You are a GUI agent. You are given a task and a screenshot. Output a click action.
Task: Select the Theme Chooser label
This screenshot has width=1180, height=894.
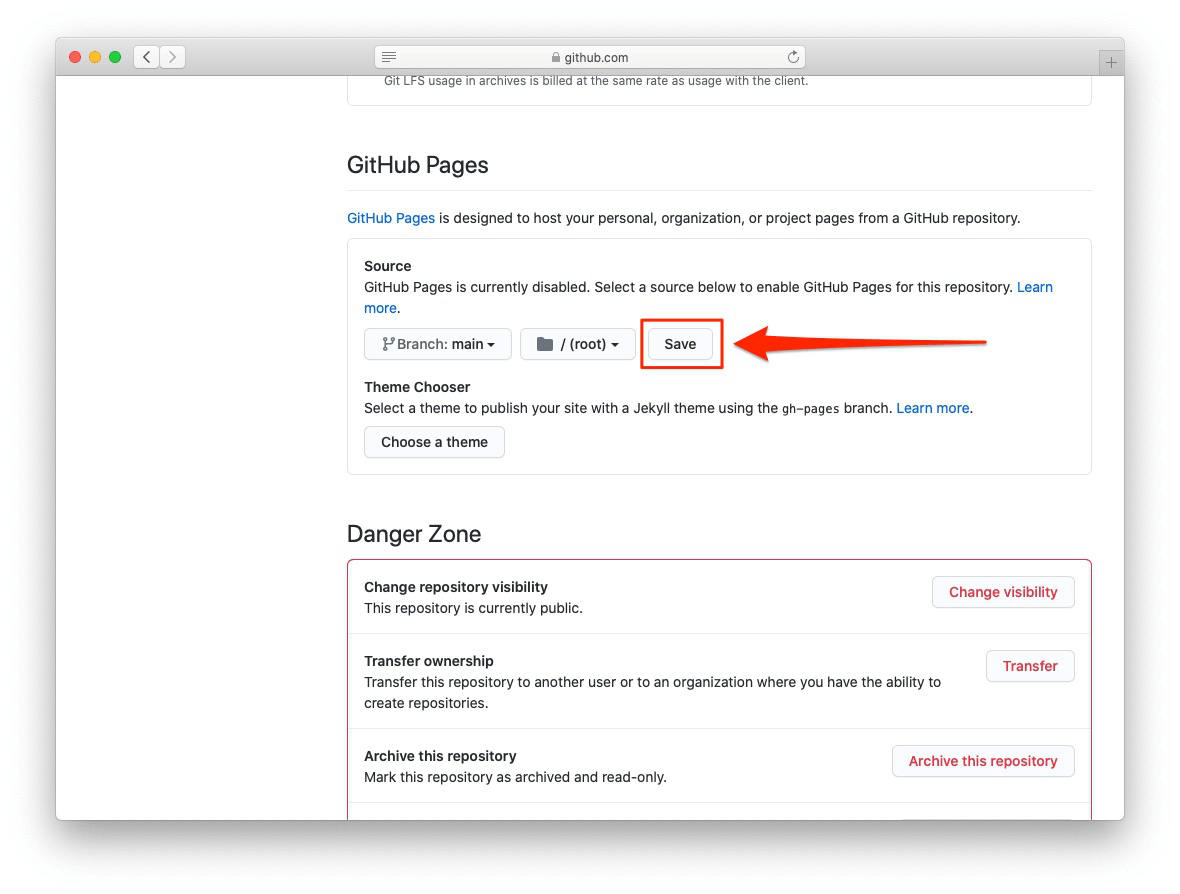417,387
